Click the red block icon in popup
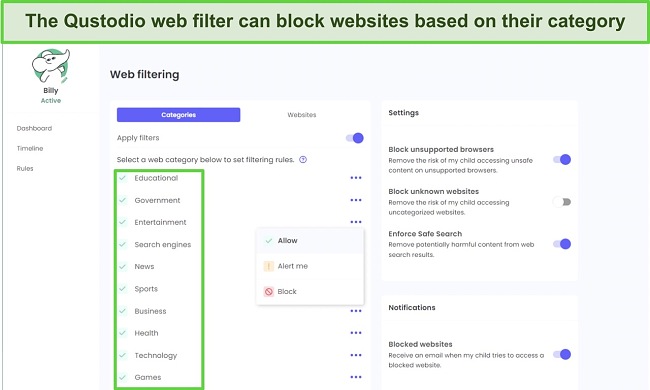 [x=269, y=292]
